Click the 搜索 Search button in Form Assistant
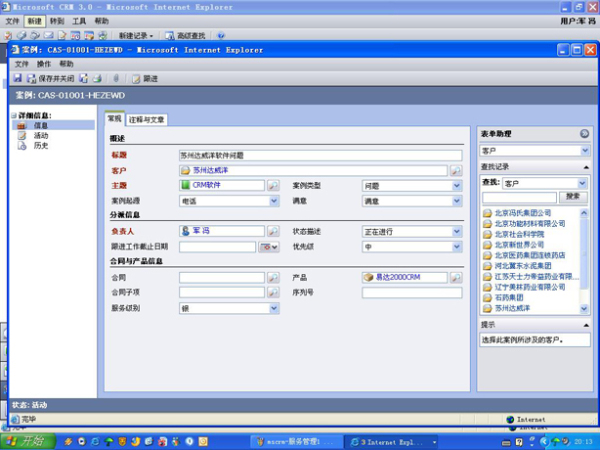The image size is (600, 450). pos(573,197)
